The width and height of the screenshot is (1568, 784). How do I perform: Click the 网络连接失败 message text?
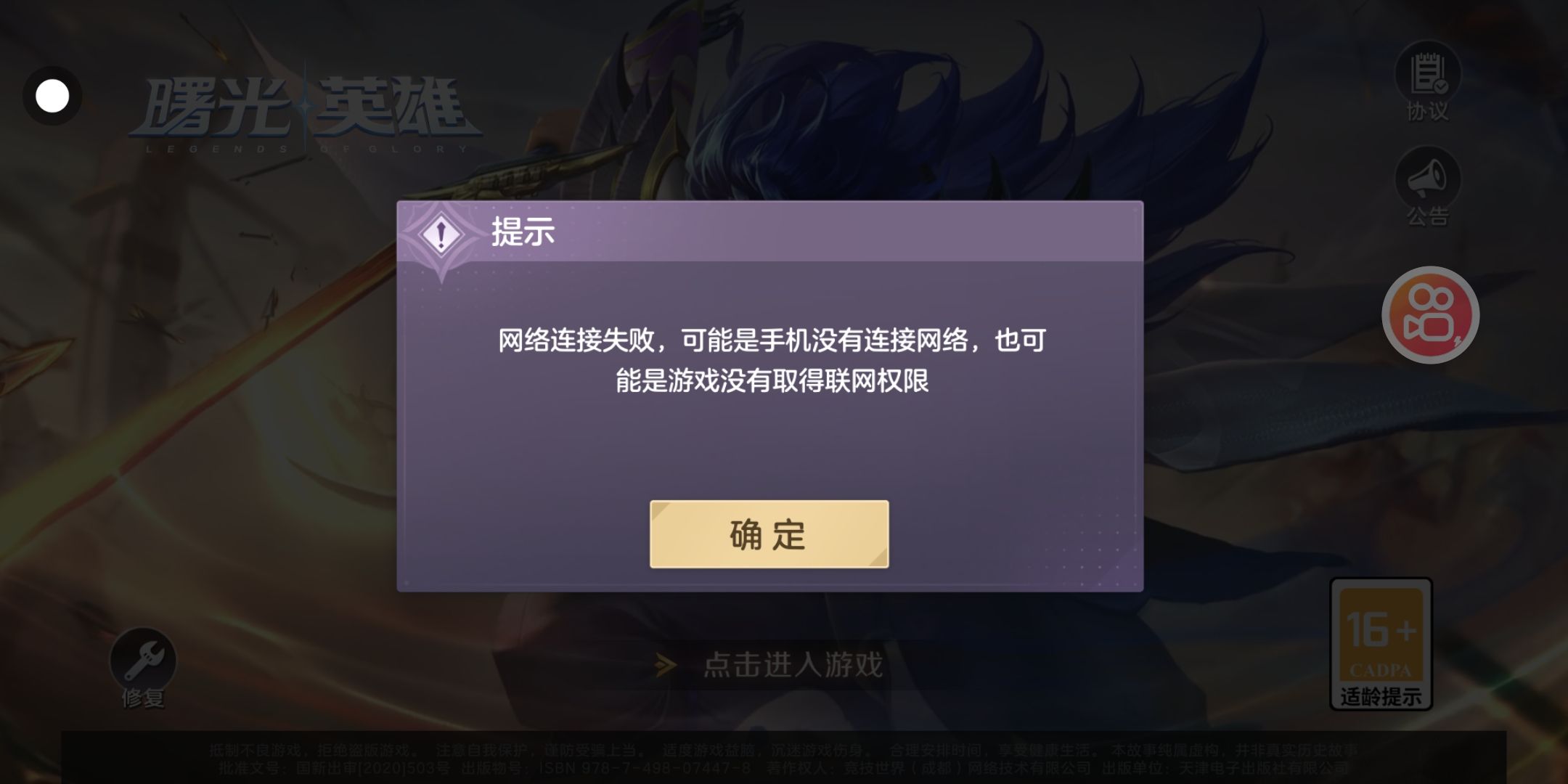click(x=771, y=360)
